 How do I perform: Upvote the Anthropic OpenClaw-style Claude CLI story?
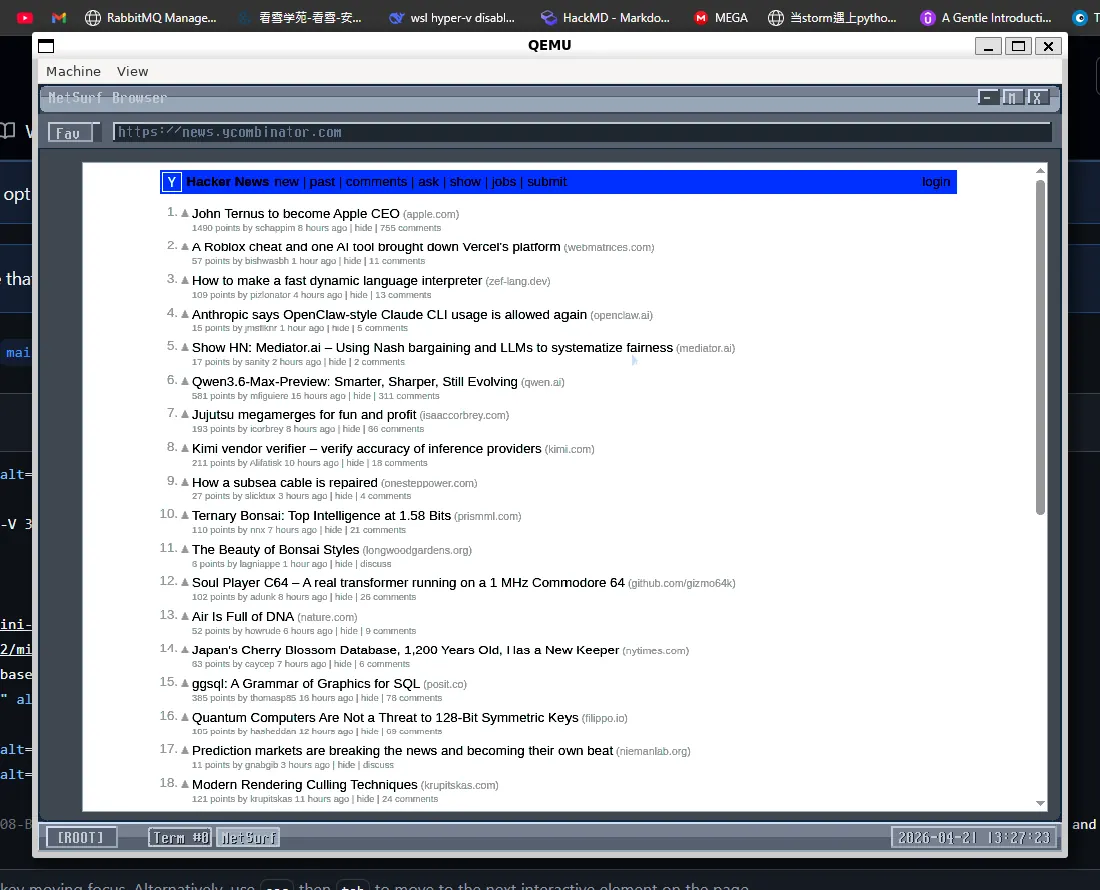point(185,313)
